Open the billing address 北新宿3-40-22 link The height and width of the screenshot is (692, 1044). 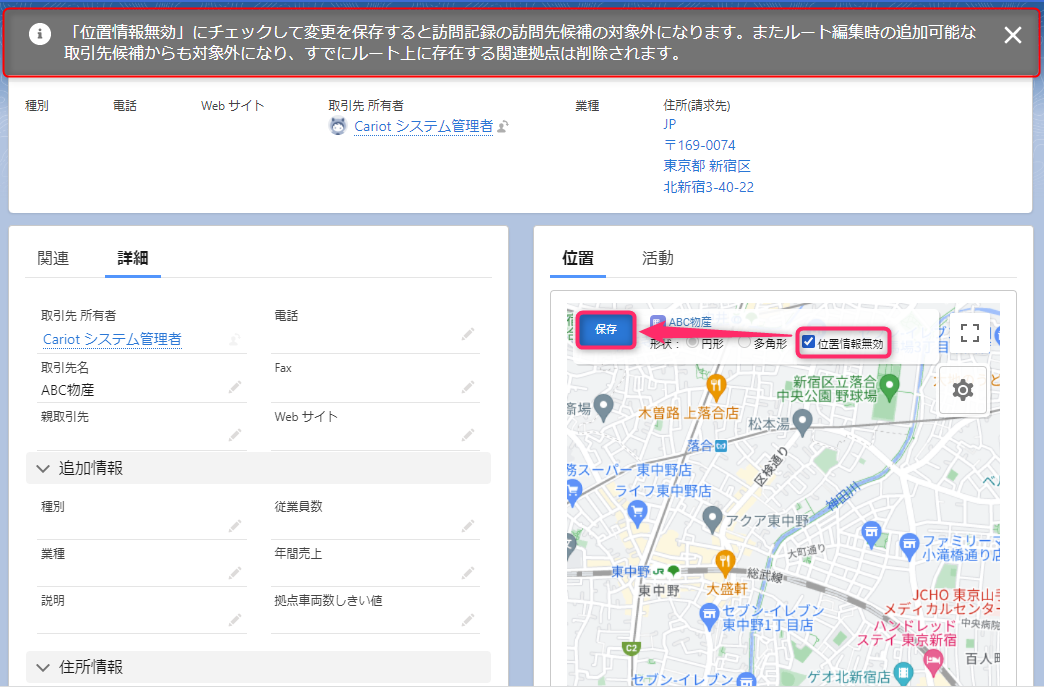click(708, 187)
